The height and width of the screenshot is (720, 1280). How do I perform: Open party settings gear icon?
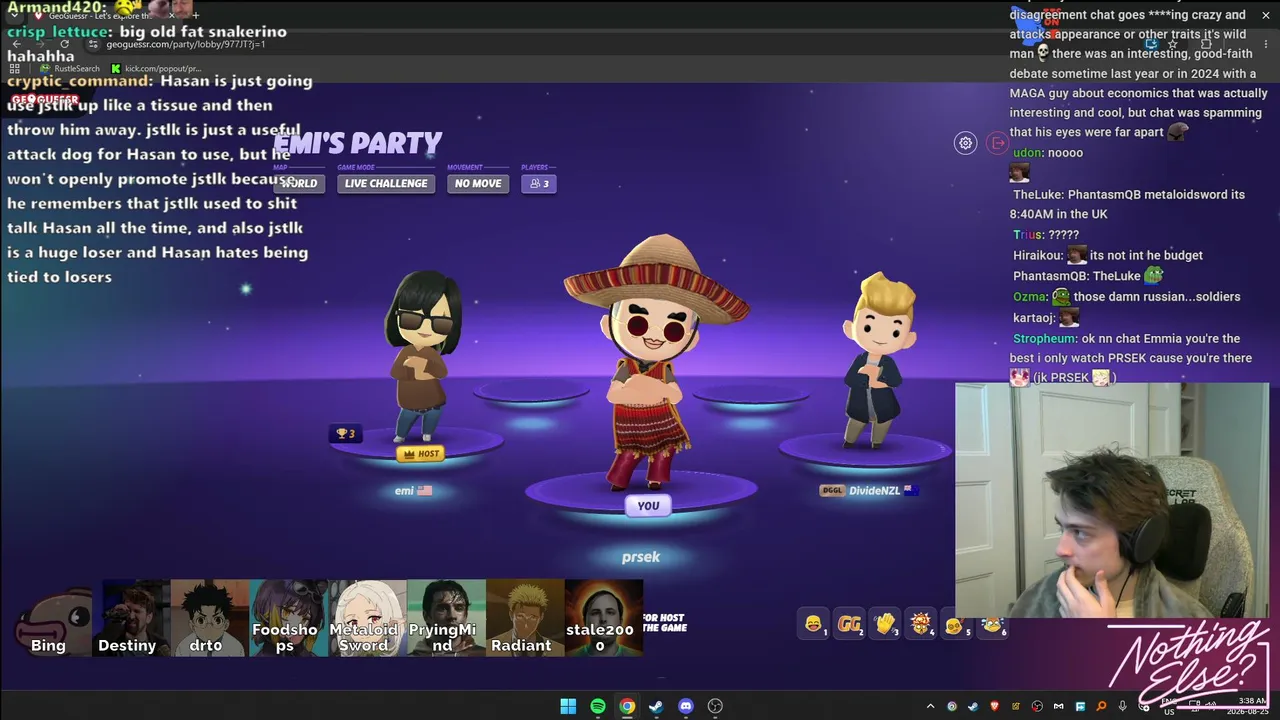pyautogui.click(x=965, y=143)
